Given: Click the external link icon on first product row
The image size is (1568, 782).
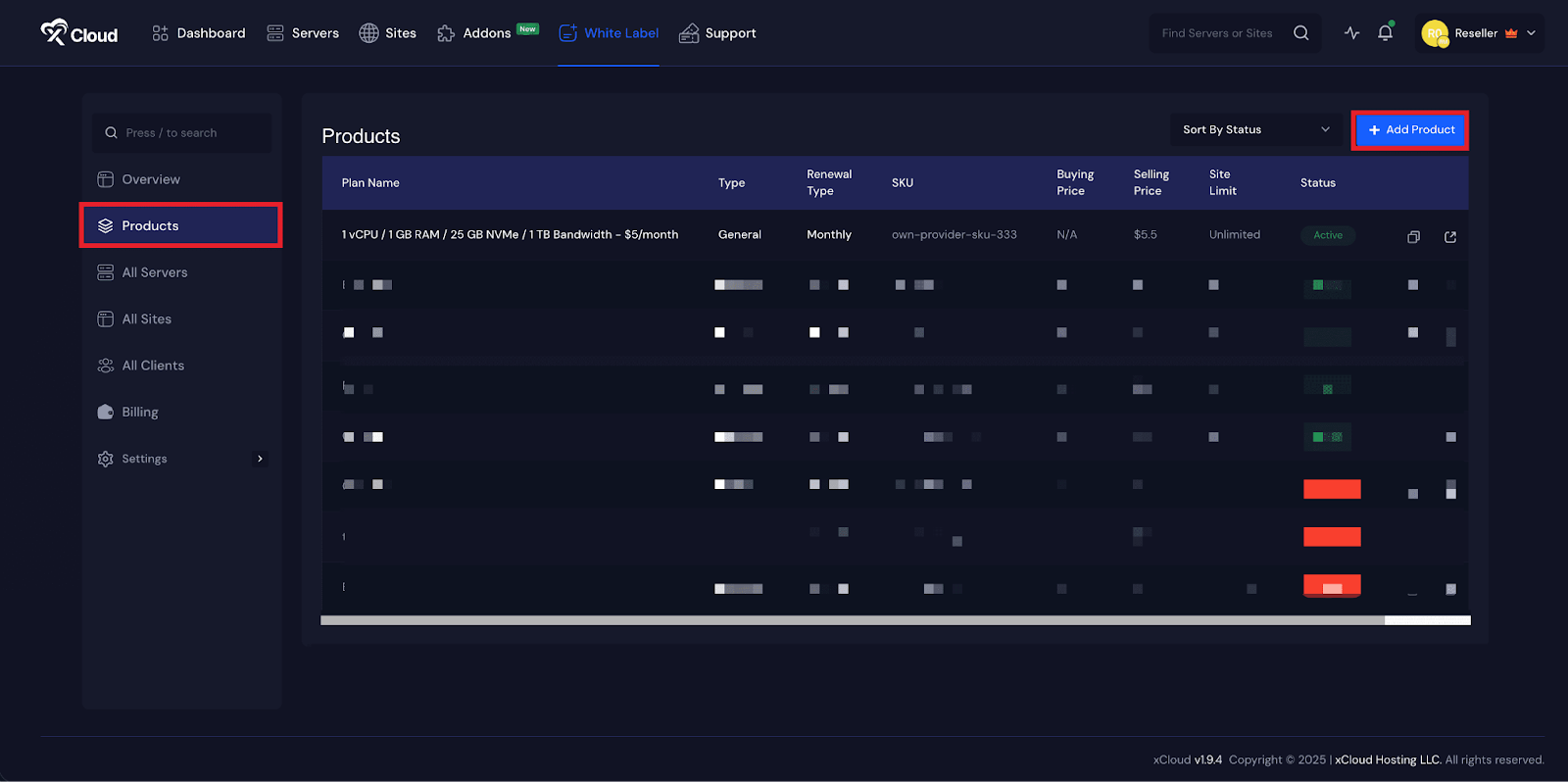Looking at the screenshot, I should point(1450,236).
